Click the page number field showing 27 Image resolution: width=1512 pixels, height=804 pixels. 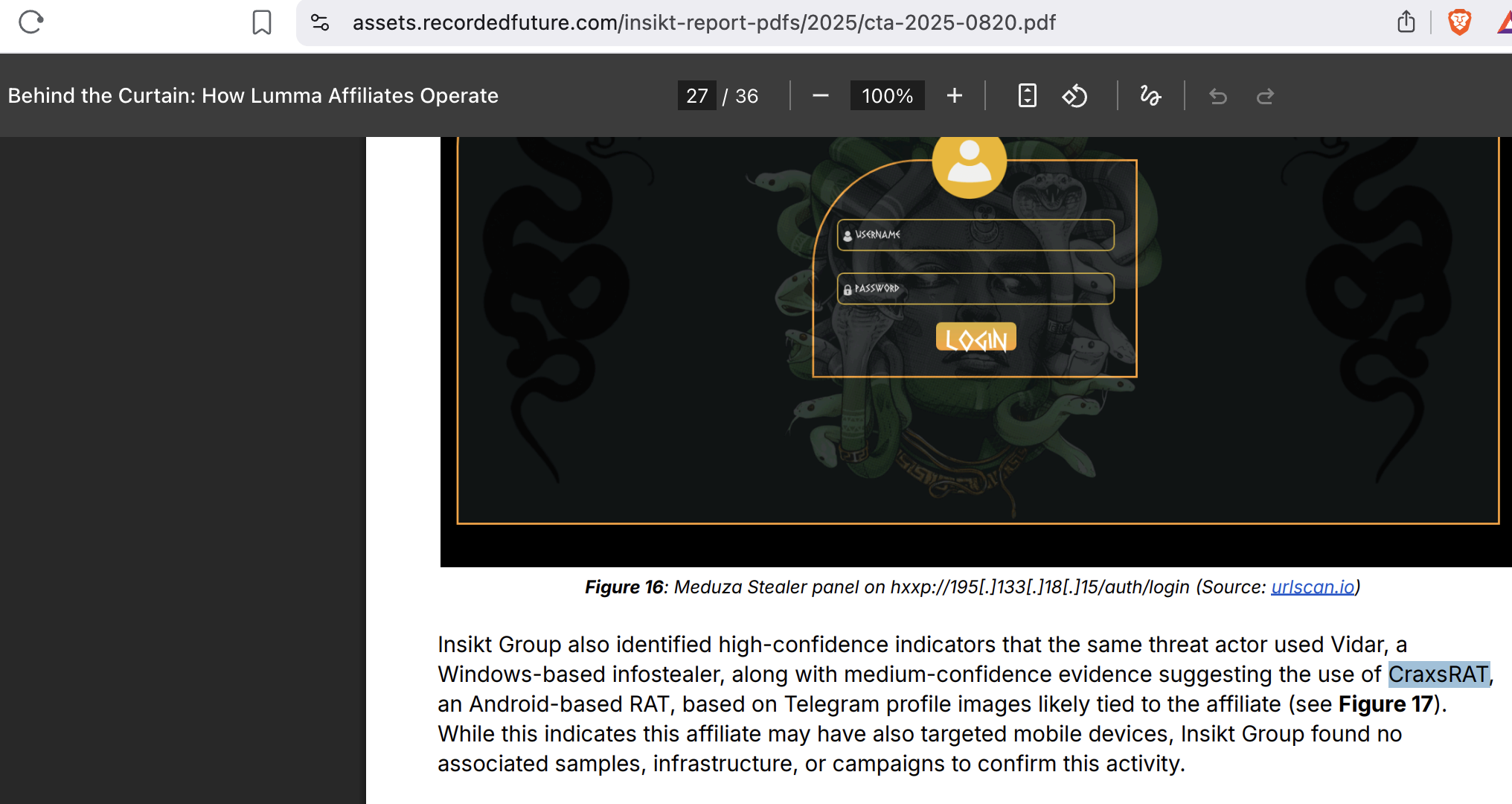(x=697, y=96)
